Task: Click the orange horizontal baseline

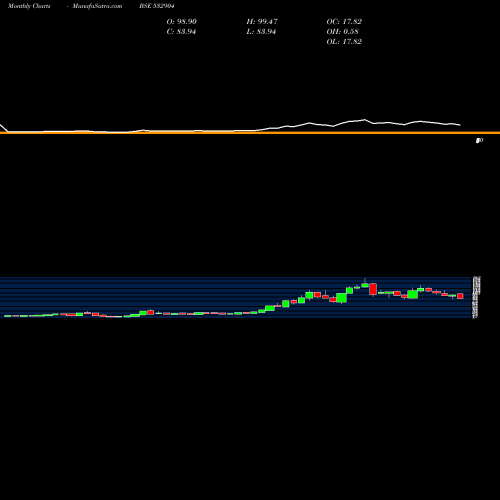Action: click(x=250, y=133)
